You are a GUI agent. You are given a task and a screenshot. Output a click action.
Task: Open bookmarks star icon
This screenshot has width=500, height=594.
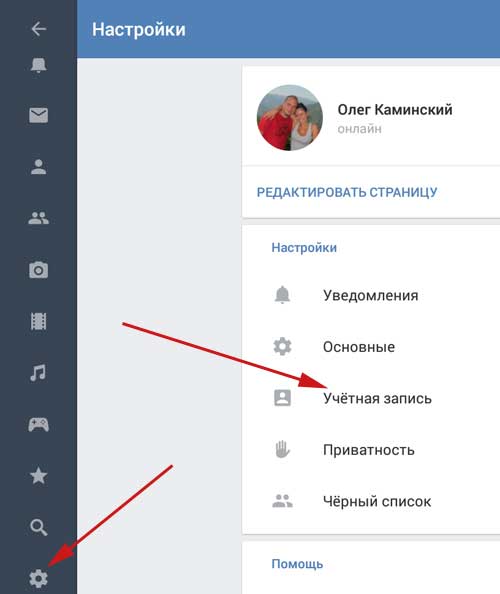pos(39,476)
